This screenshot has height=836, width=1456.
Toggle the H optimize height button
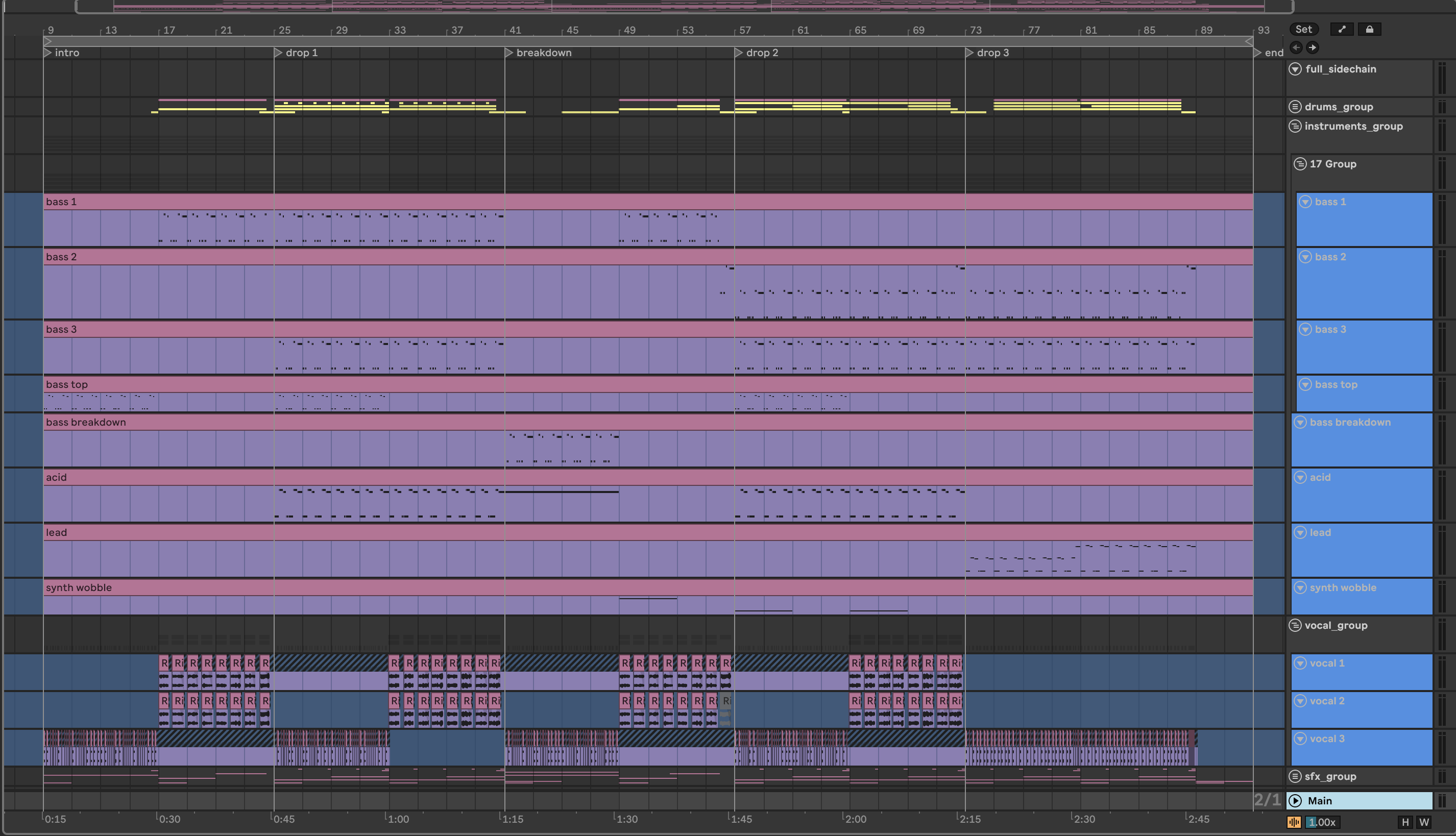pyautogui.click(x=1405, y=822)
